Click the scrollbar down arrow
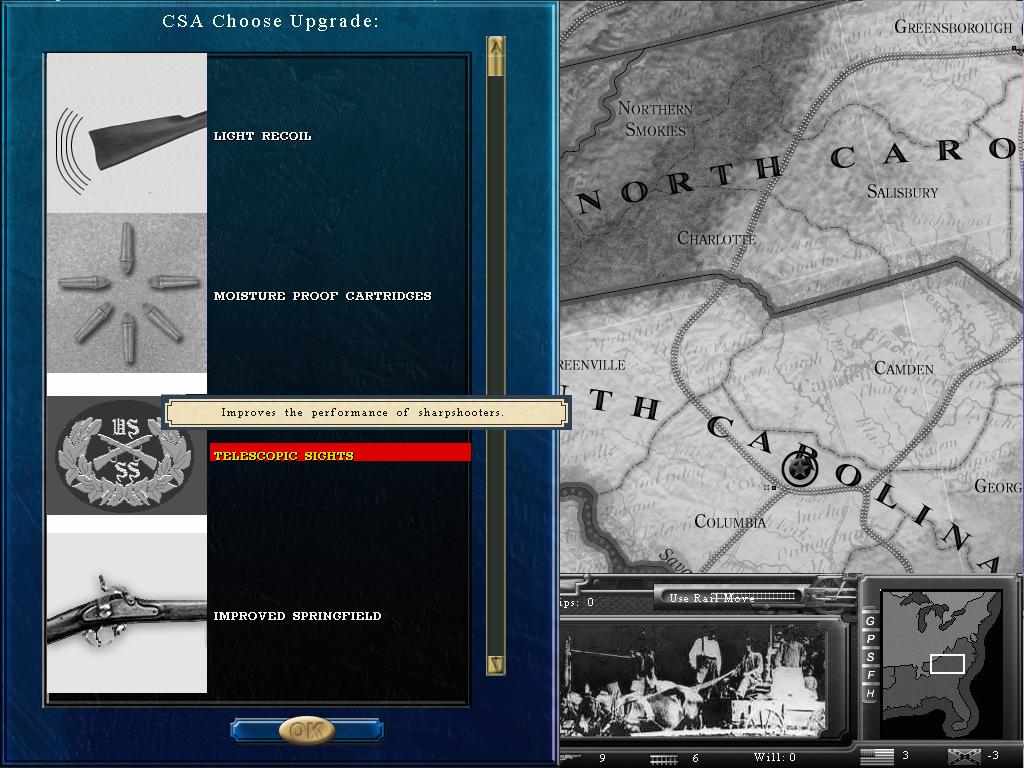 point(496,664)
